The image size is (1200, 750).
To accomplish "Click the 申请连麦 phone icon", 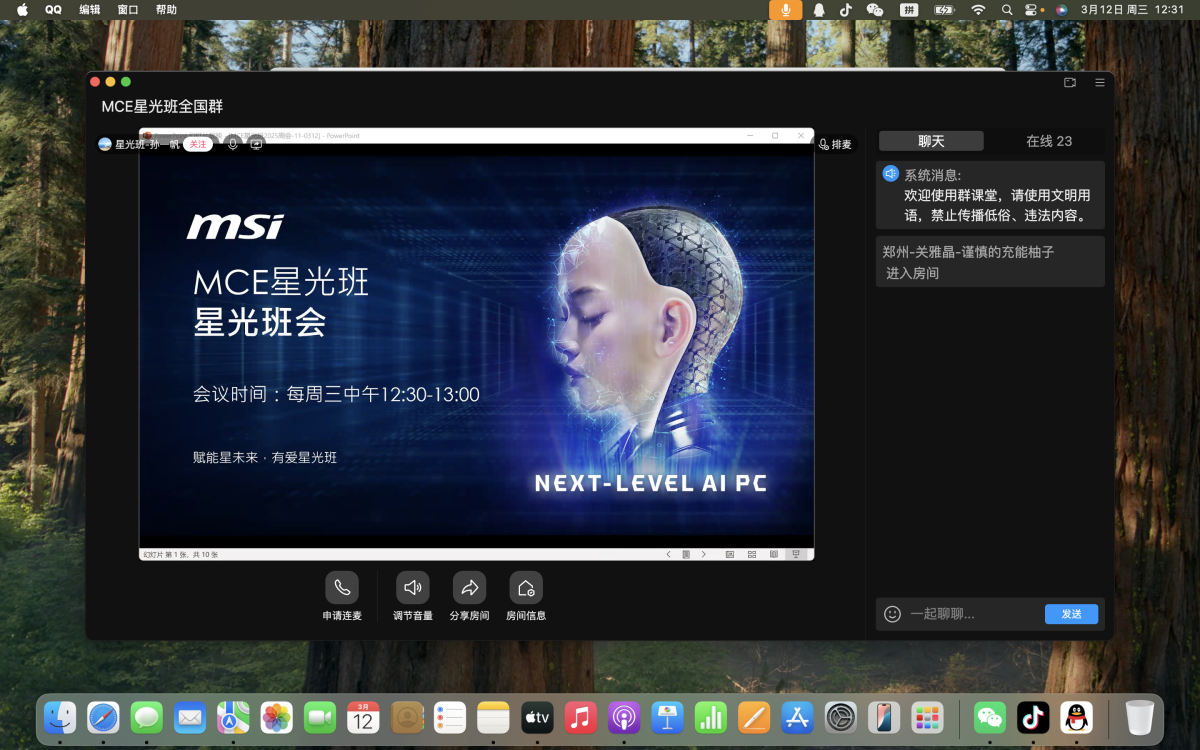I will tap(342, 588).
